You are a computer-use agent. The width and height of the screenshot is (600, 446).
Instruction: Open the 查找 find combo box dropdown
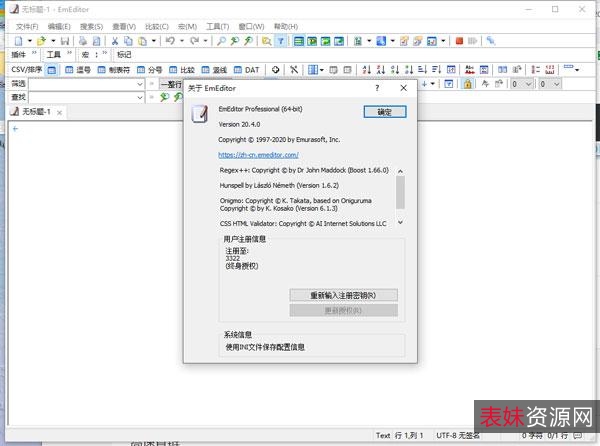click(x=140, y=98)
